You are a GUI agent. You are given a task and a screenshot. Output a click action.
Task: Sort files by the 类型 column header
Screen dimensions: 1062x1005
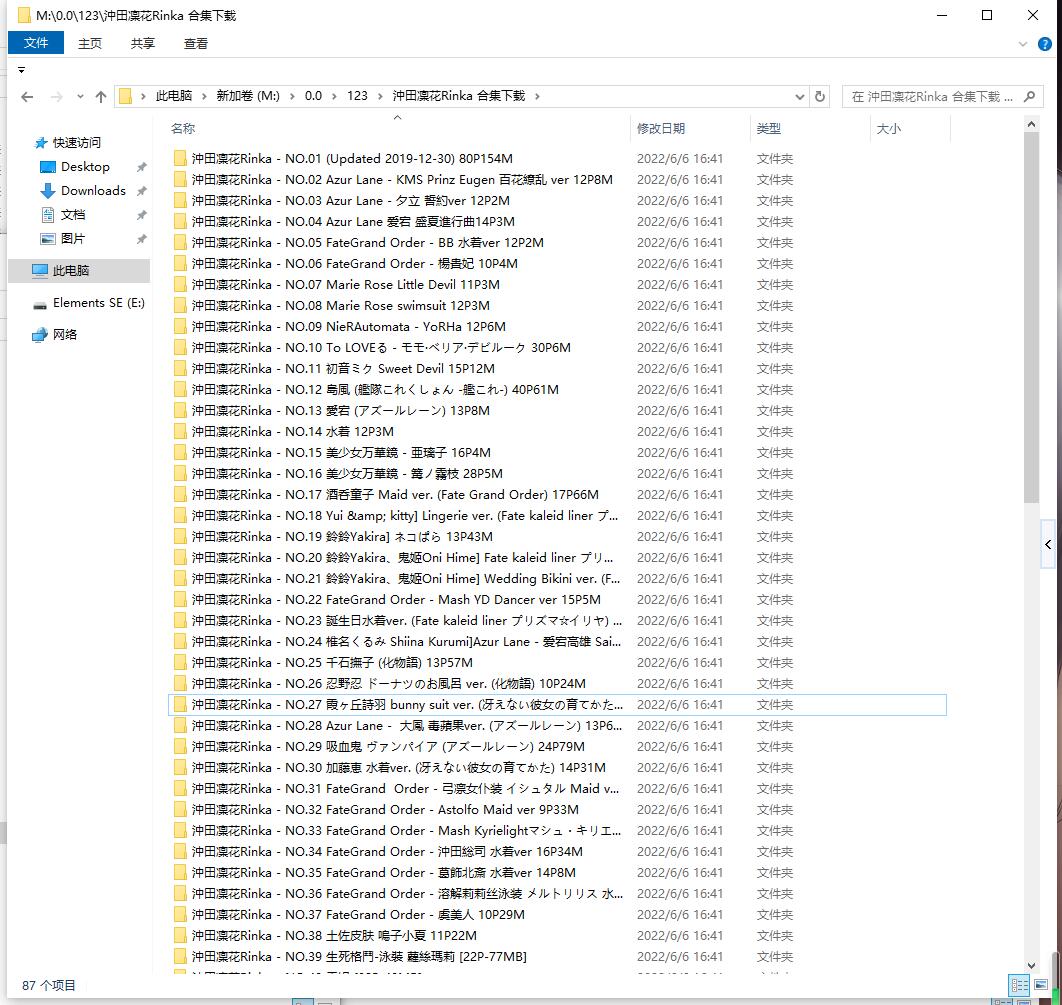point(769,129)
